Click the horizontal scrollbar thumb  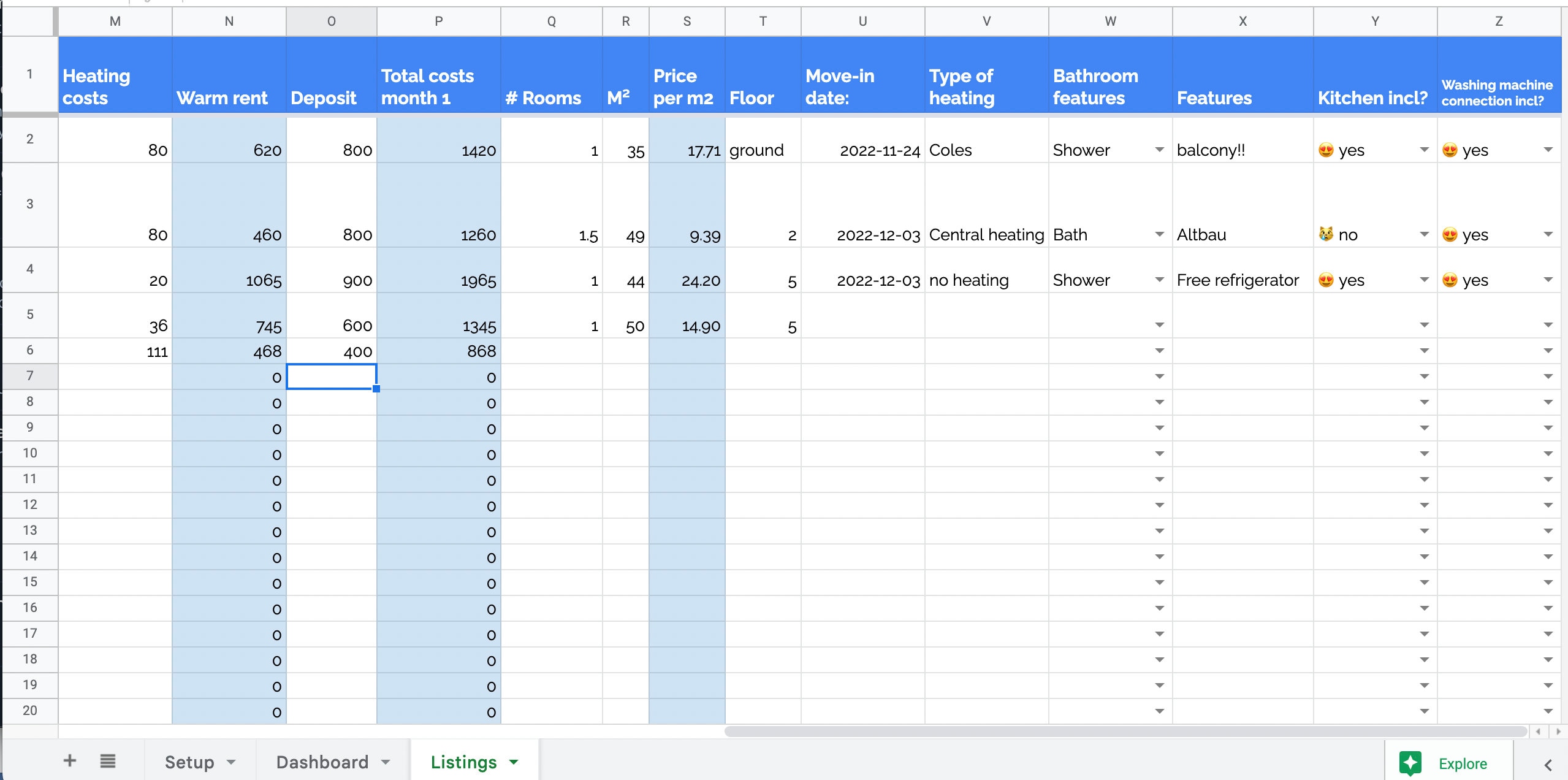1125,732
